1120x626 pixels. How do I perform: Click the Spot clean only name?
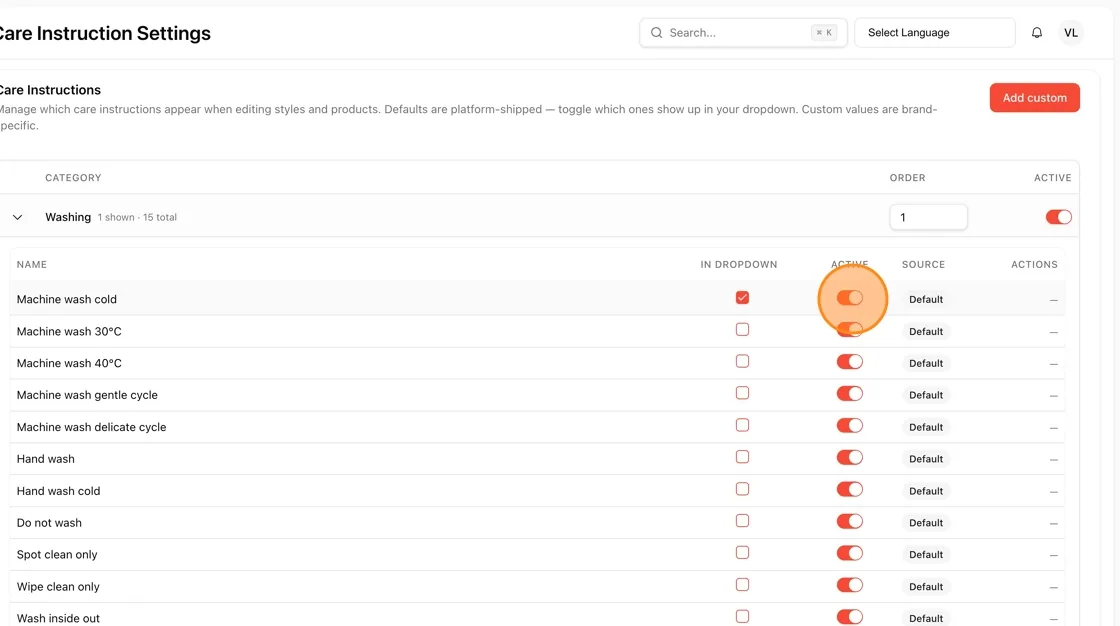57,555
